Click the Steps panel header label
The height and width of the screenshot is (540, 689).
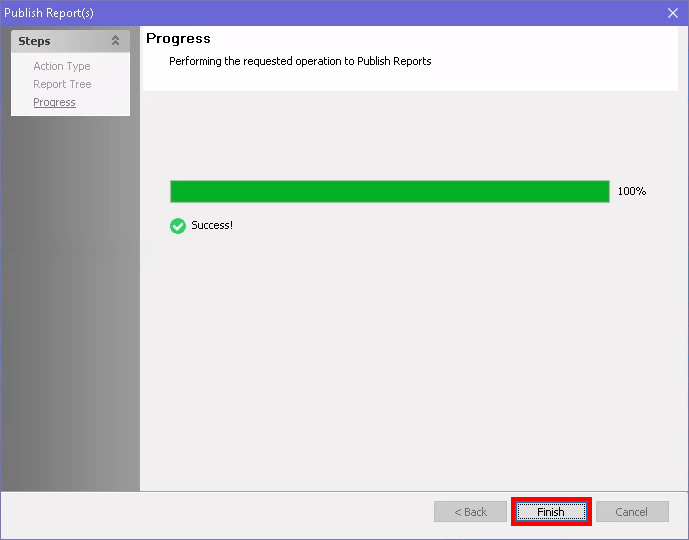(x=34, y=41)
